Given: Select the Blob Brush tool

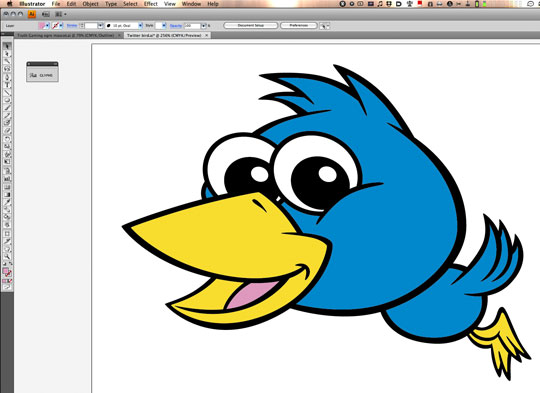Looking at the screenshot, I should (7, 123).
